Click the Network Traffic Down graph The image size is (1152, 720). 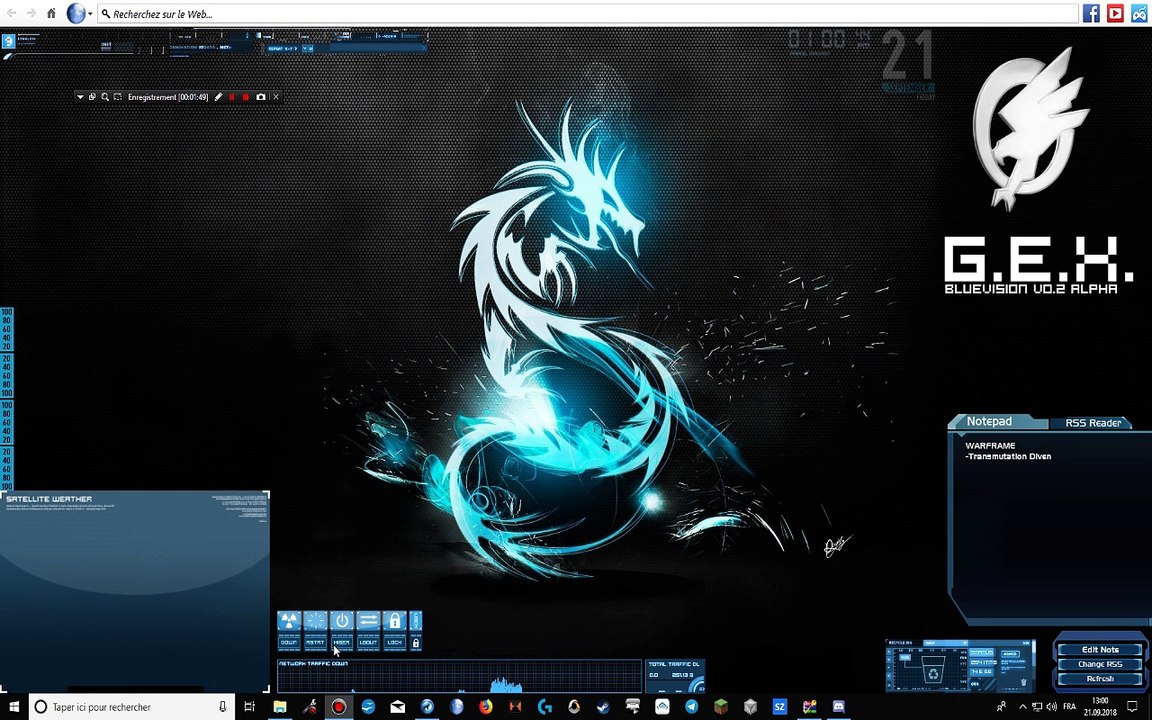459,677
